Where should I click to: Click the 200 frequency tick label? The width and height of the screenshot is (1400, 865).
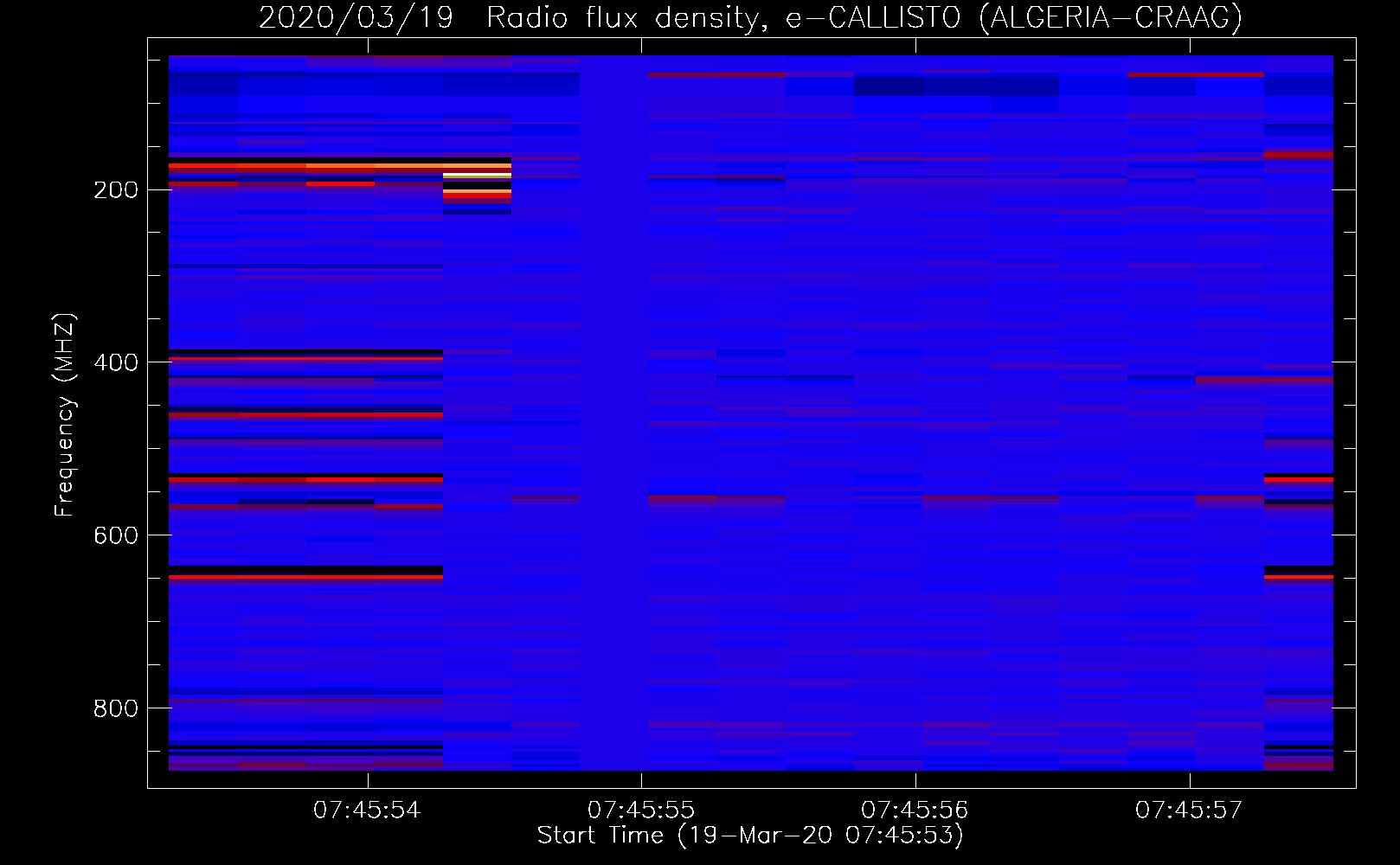116,190
